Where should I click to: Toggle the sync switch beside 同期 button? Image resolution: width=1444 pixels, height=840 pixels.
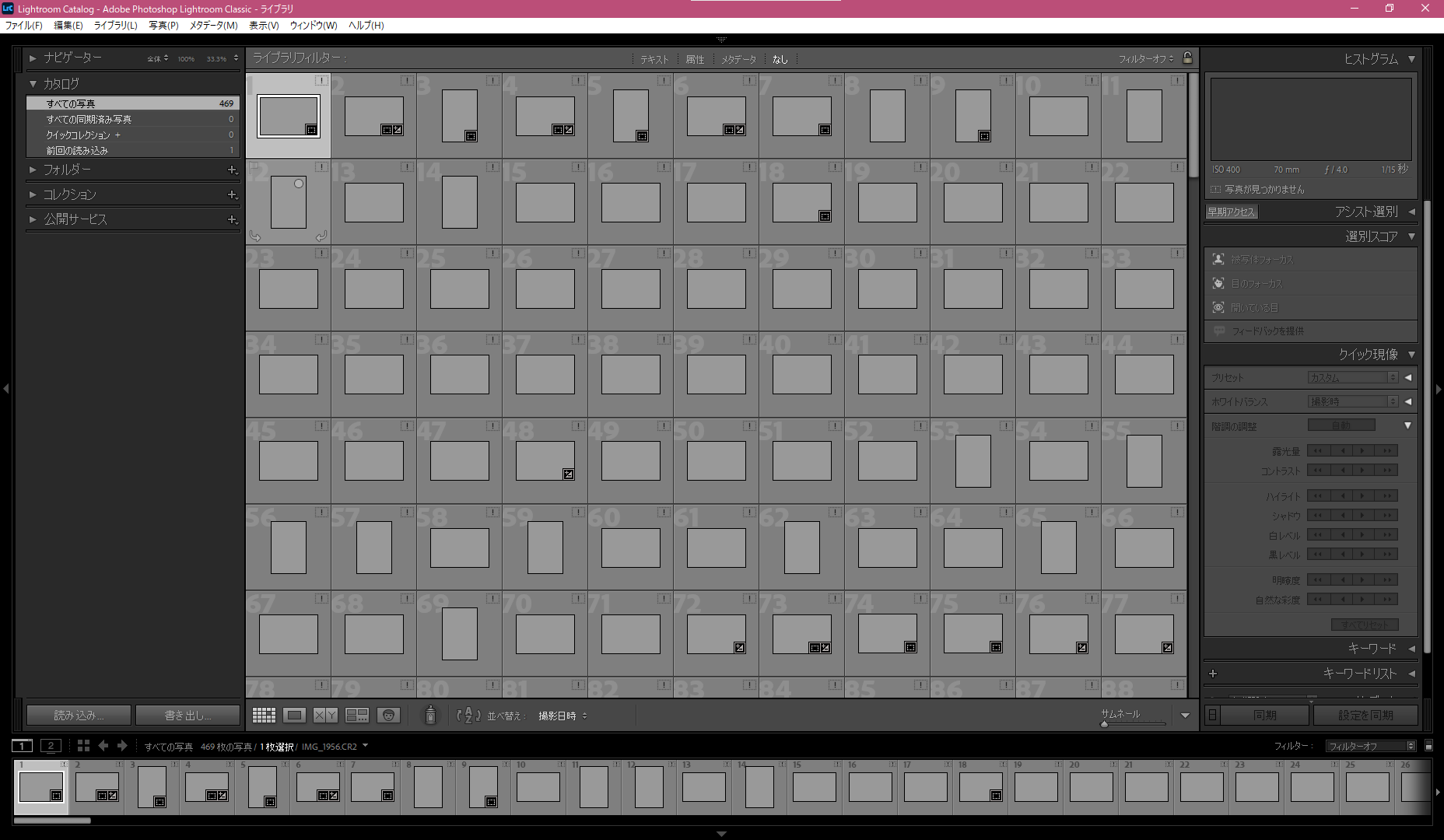(1212, 715)
